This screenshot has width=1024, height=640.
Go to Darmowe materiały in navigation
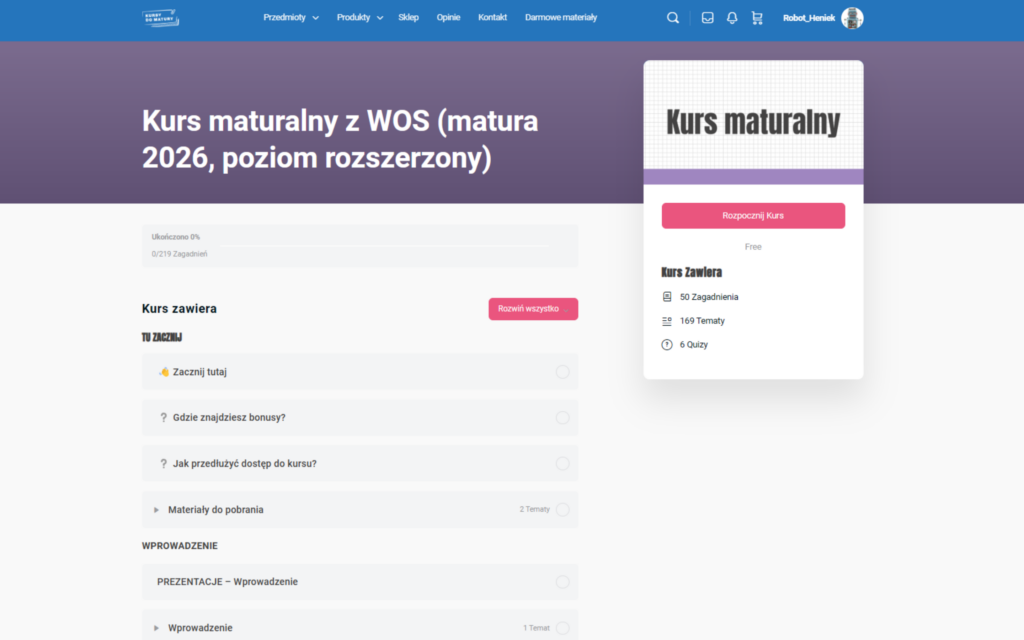[561, 18]
